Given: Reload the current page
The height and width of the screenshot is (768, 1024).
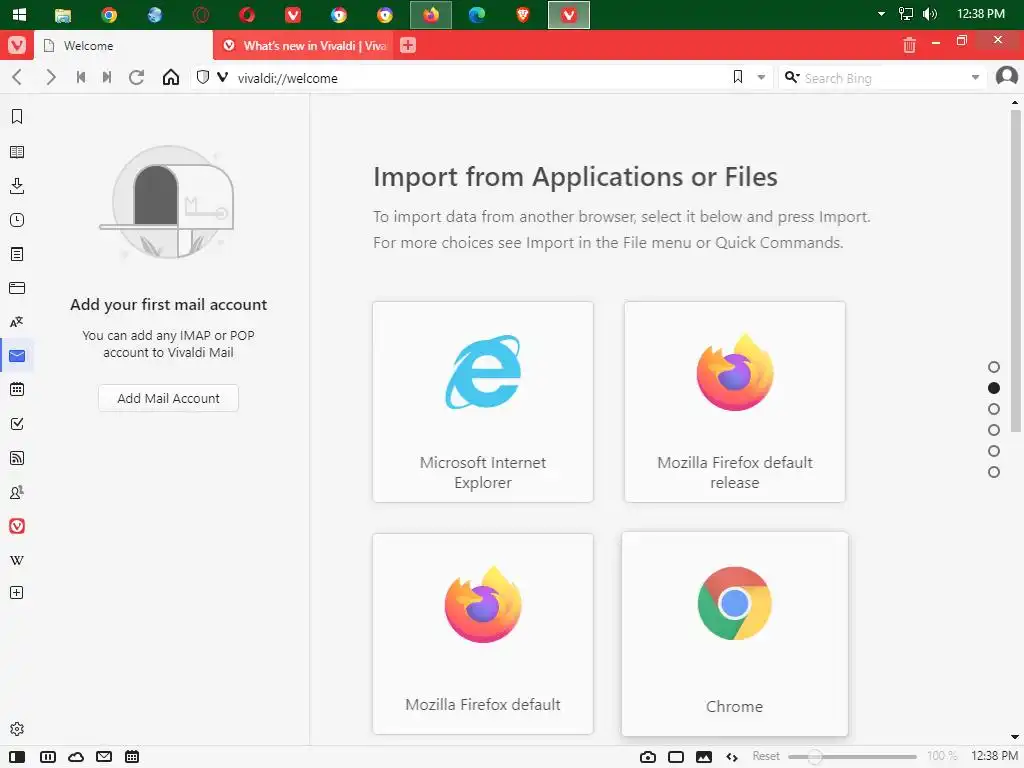Looking at the screenshot, I should [136, 77].
